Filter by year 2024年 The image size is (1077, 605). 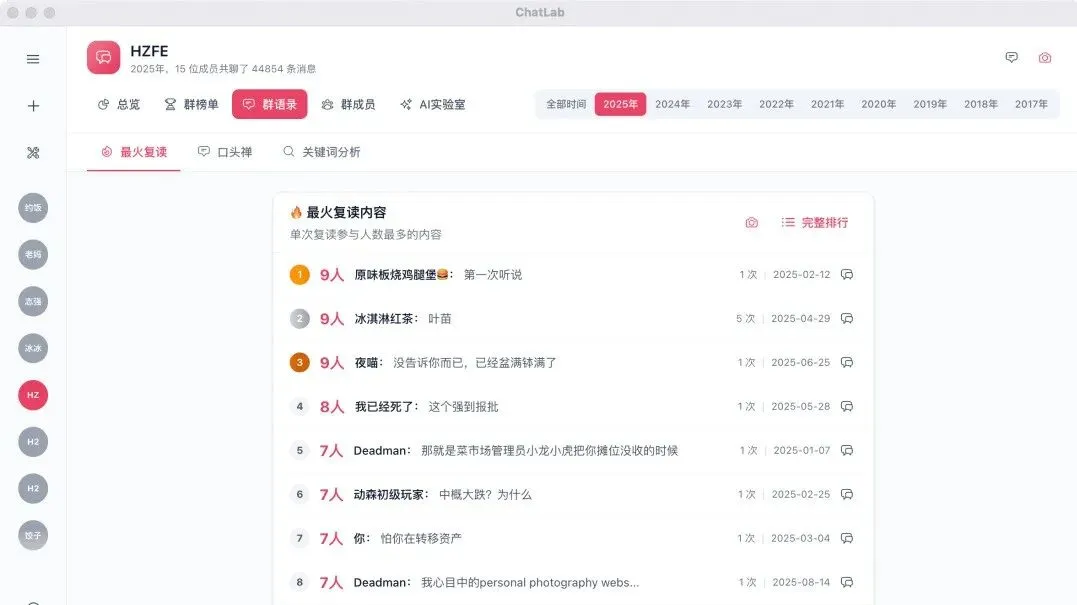click(672, 104)
